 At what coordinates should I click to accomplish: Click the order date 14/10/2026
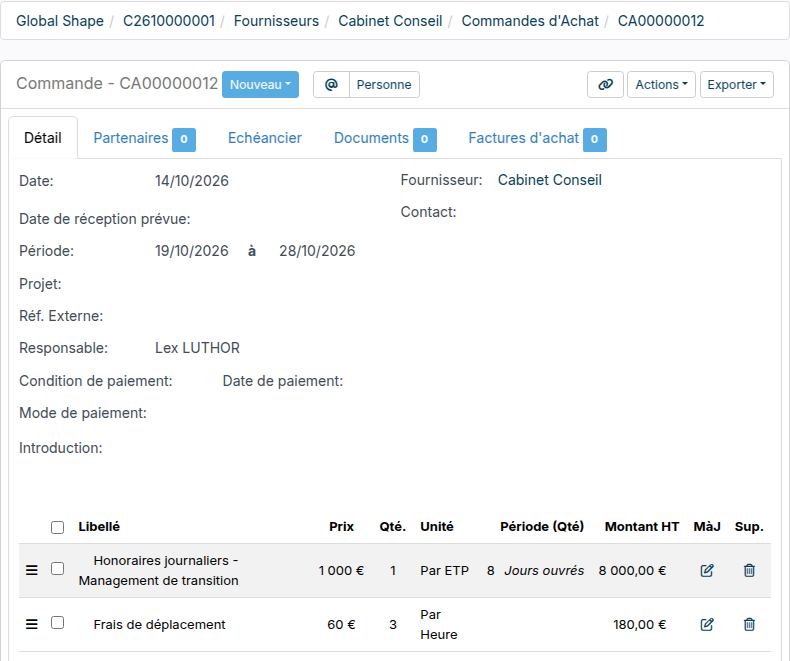pos(192,181)
